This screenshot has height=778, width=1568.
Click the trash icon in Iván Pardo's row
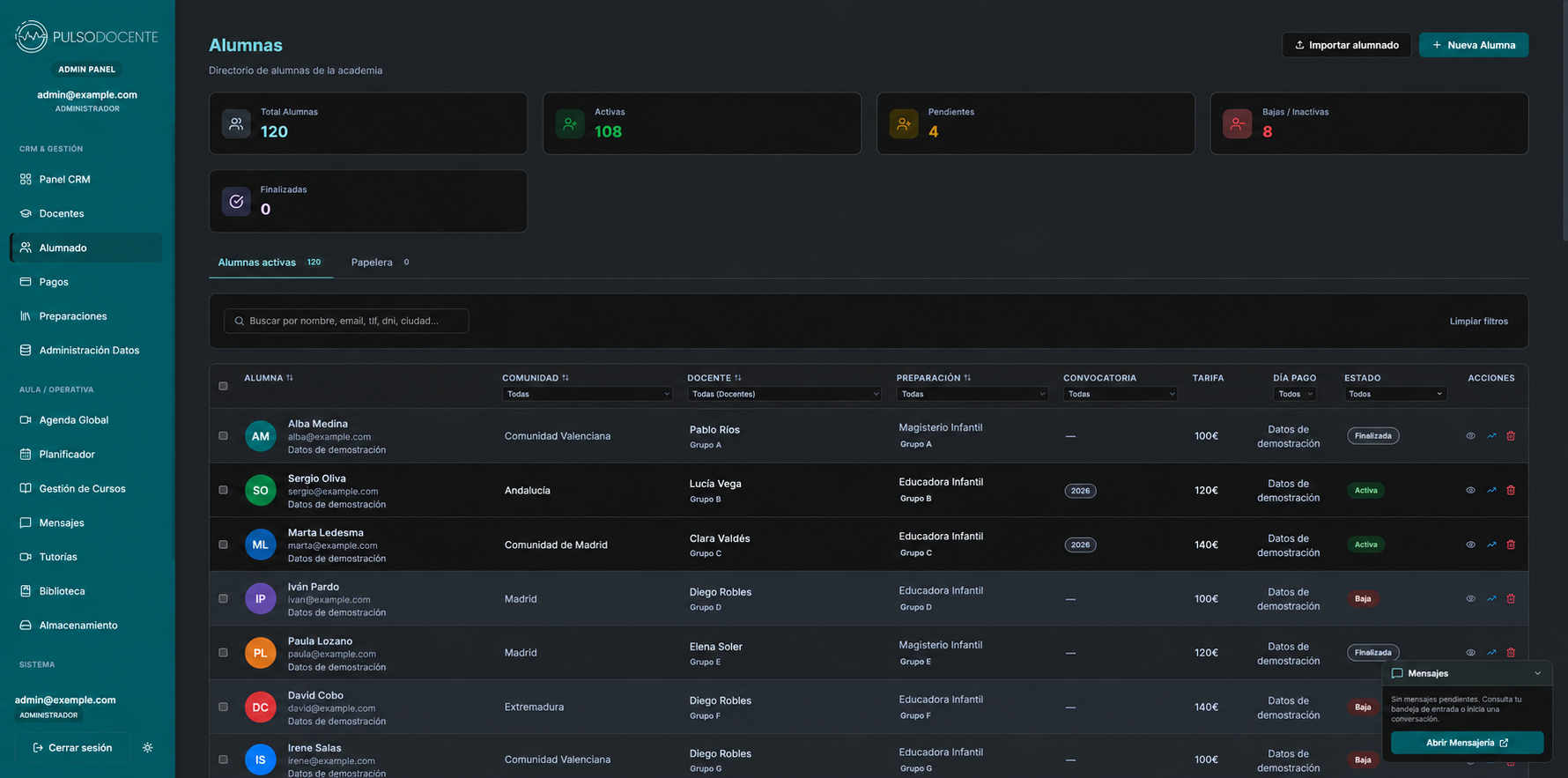pyautogui.click(x=1511, y=599)
